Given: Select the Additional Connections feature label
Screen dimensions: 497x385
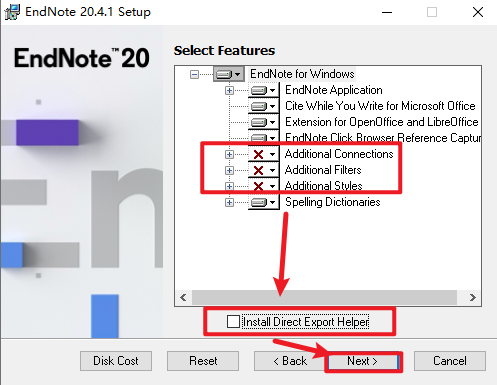Looking at the screenshot, I should coord(339,154).
